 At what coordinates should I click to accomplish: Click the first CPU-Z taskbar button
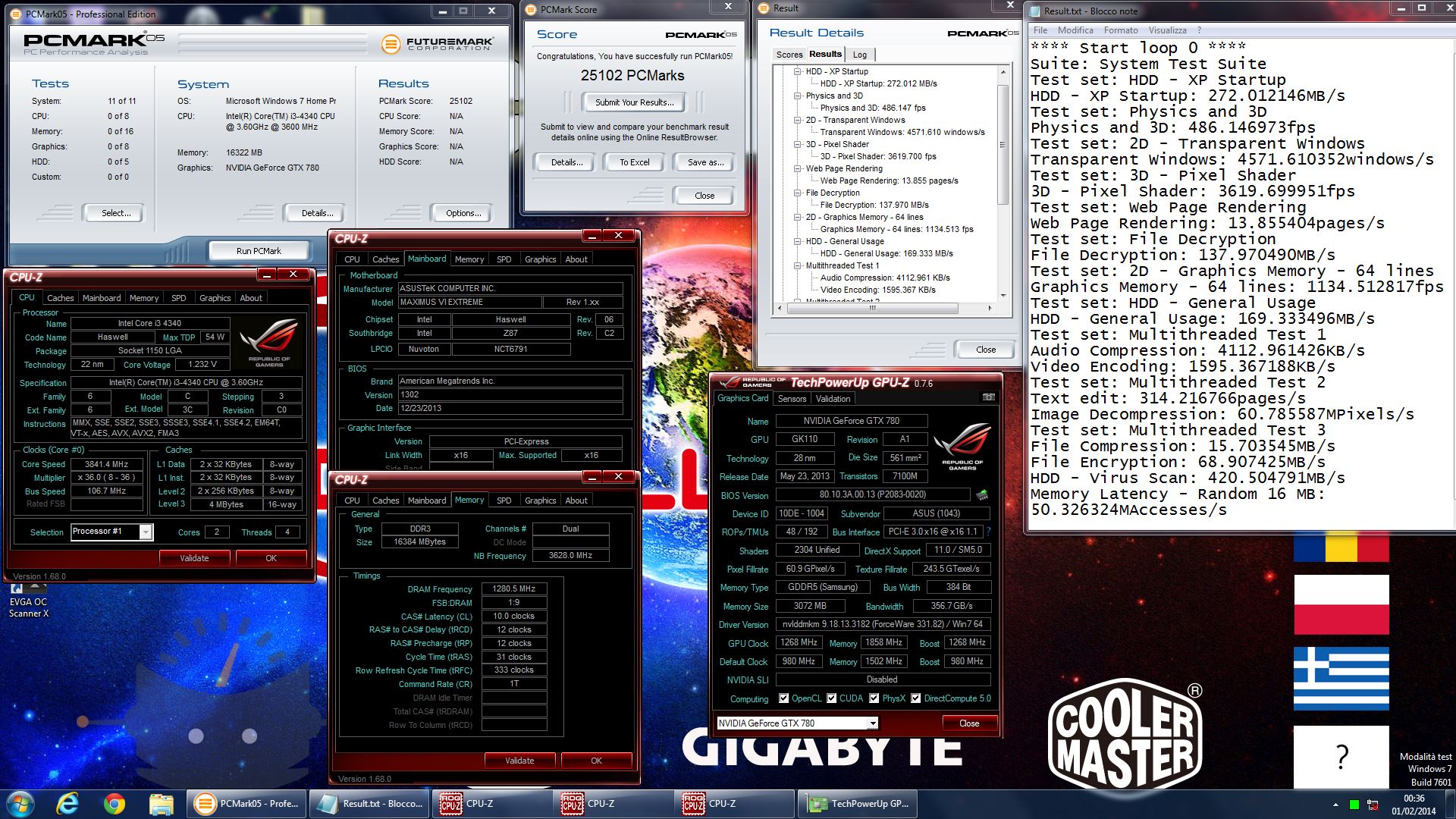pyautogui.click(x=491, y=803)
